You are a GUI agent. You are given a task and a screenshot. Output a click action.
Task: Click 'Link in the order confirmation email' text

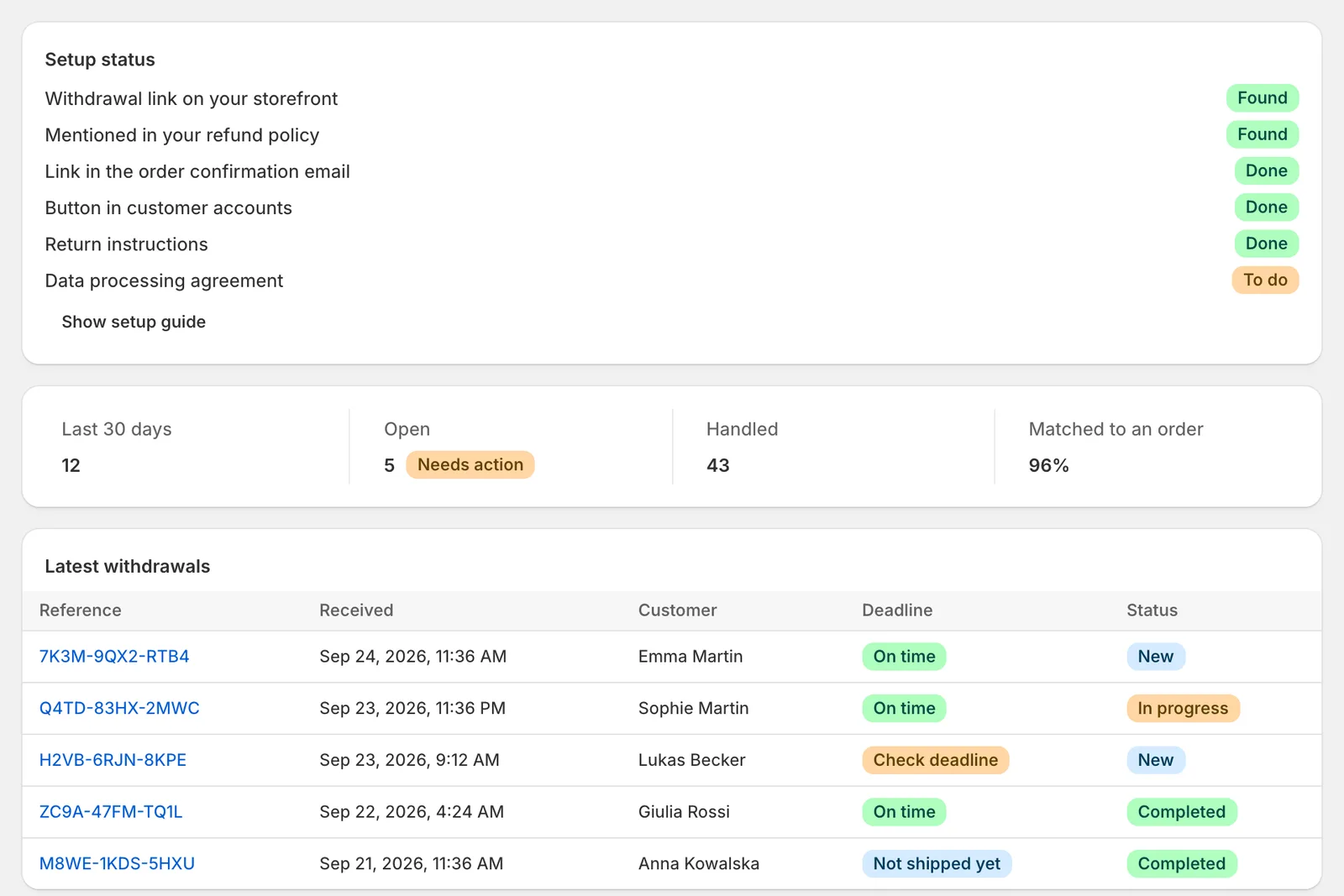[x=197, y=171]
